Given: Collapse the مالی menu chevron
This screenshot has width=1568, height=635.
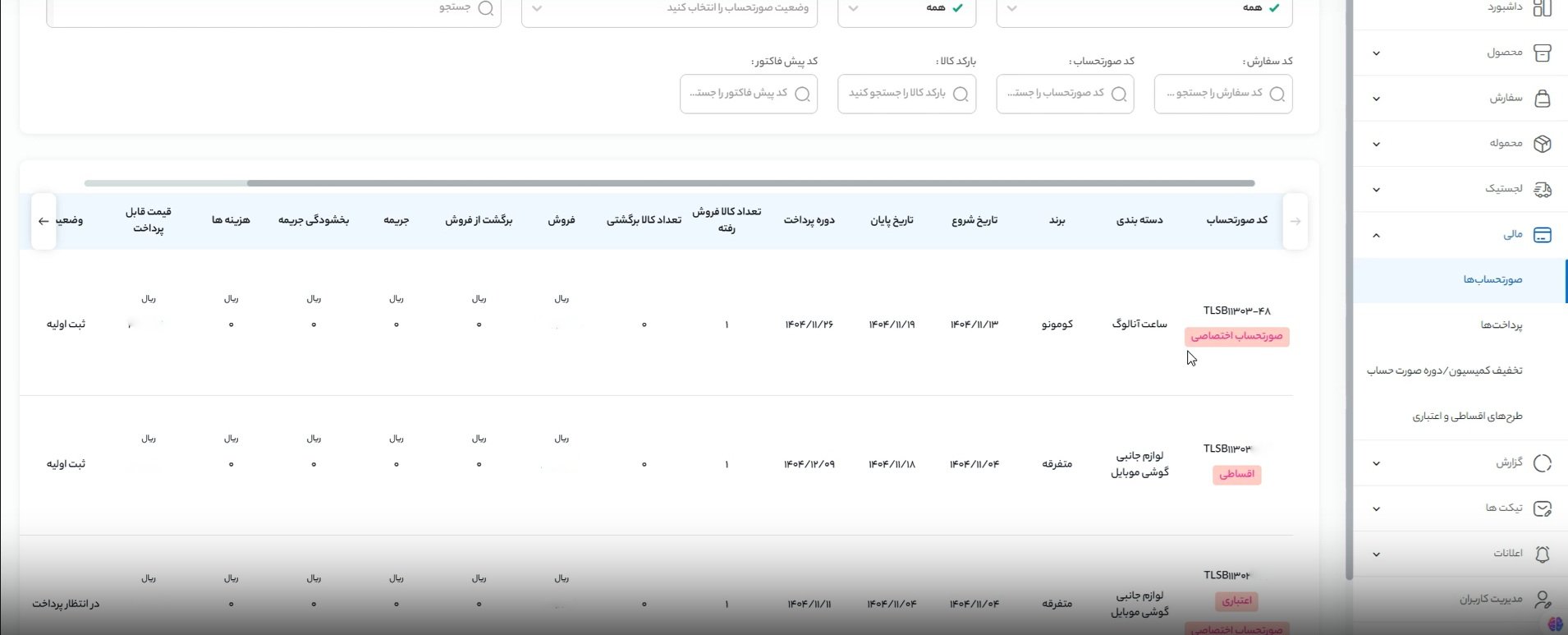Looking at the screenshot, I should click(x=1376, y=236).
